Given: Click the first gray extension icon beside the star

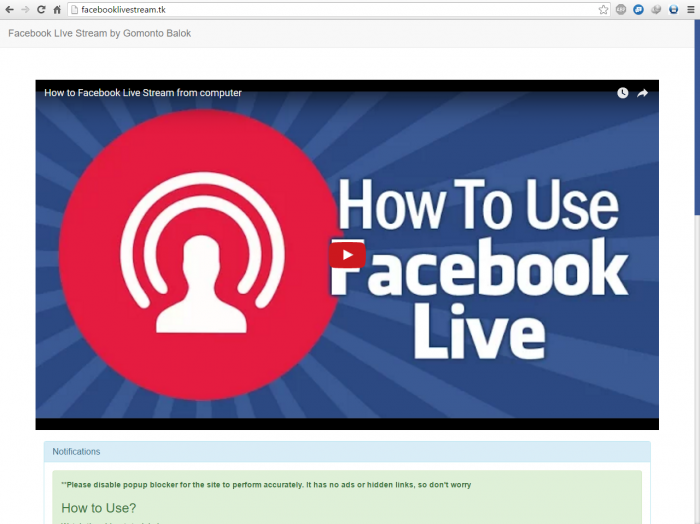Looking at the screenshot, I should pos(621,9).
